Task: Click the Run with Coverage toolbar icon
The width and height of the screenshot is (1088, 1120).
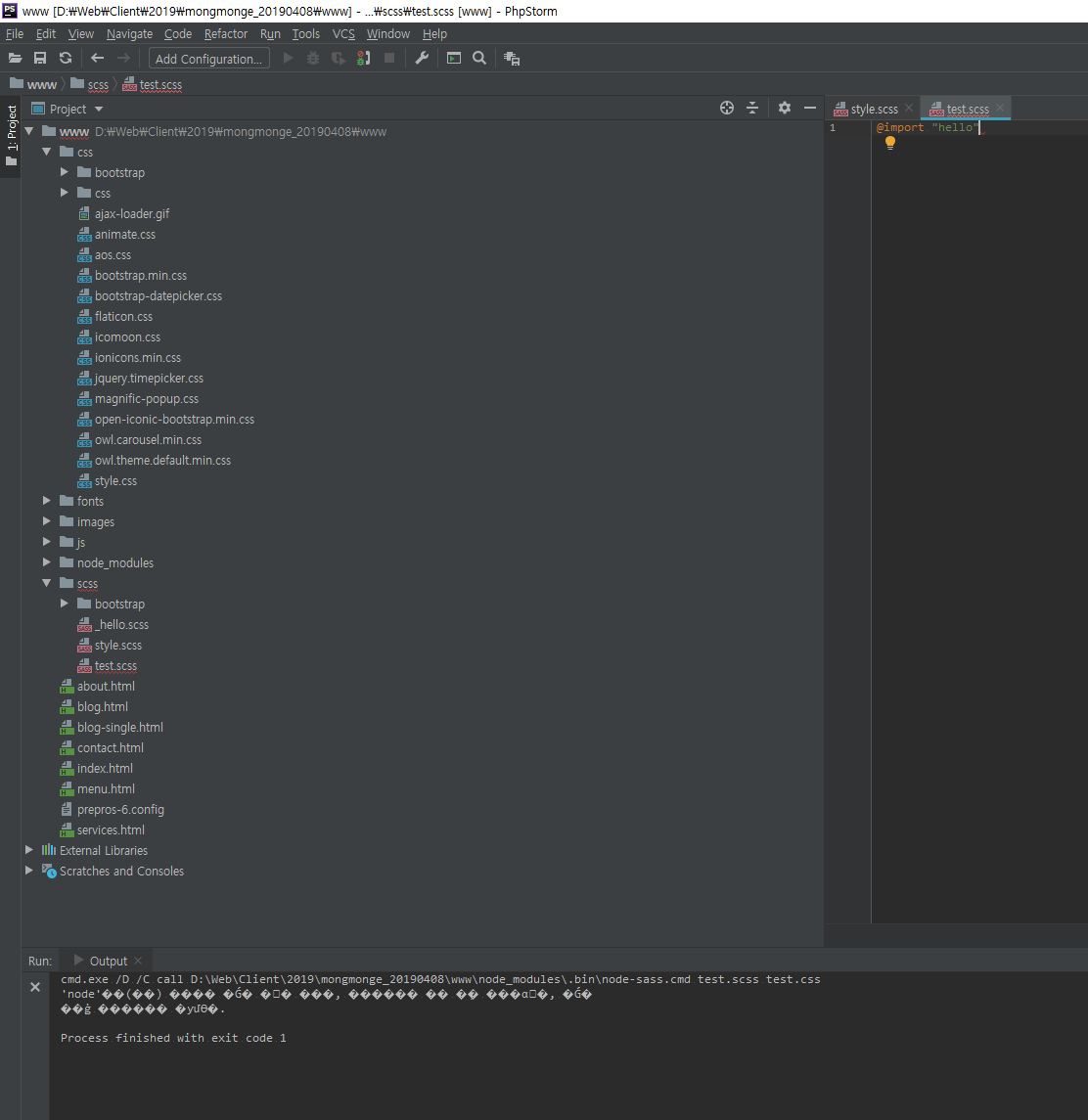Action: [338, 58]
